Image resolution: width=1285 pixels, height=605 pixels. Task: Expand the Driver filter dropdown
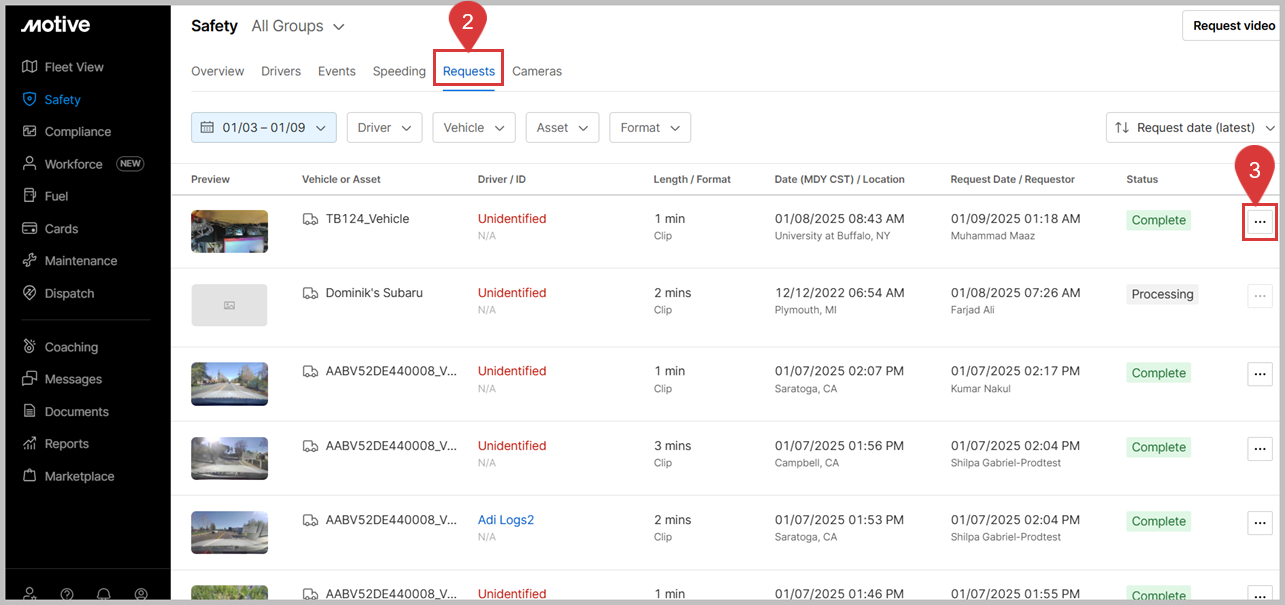[x=384, y=128]
